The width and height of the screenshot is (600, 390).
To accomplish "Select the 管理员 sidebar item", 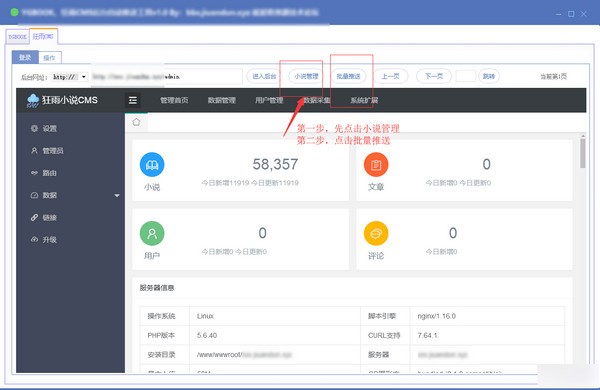I will pyautogui.click(x=71, y=150).
